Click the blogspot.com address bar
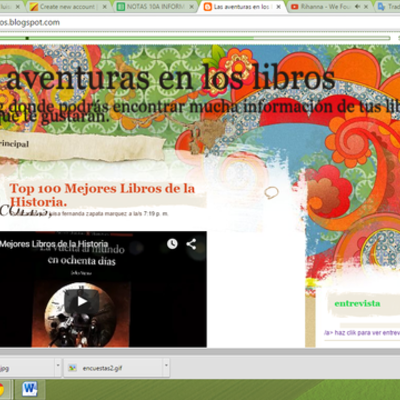400x400 pixels. click(200, 23)
